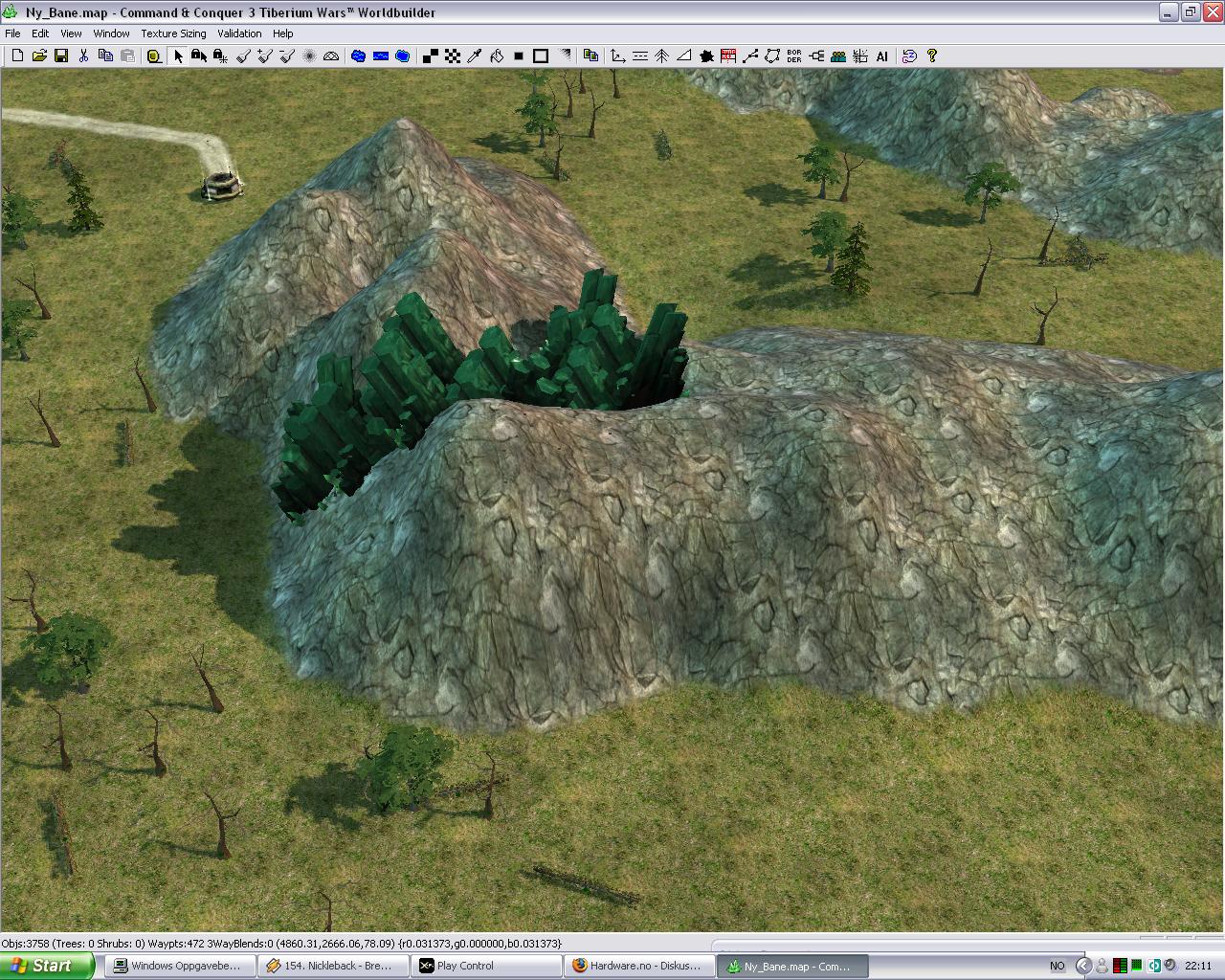
Task: Copy selection using the Copy icon
Action: pyautogui.click(x=105, y=56)
